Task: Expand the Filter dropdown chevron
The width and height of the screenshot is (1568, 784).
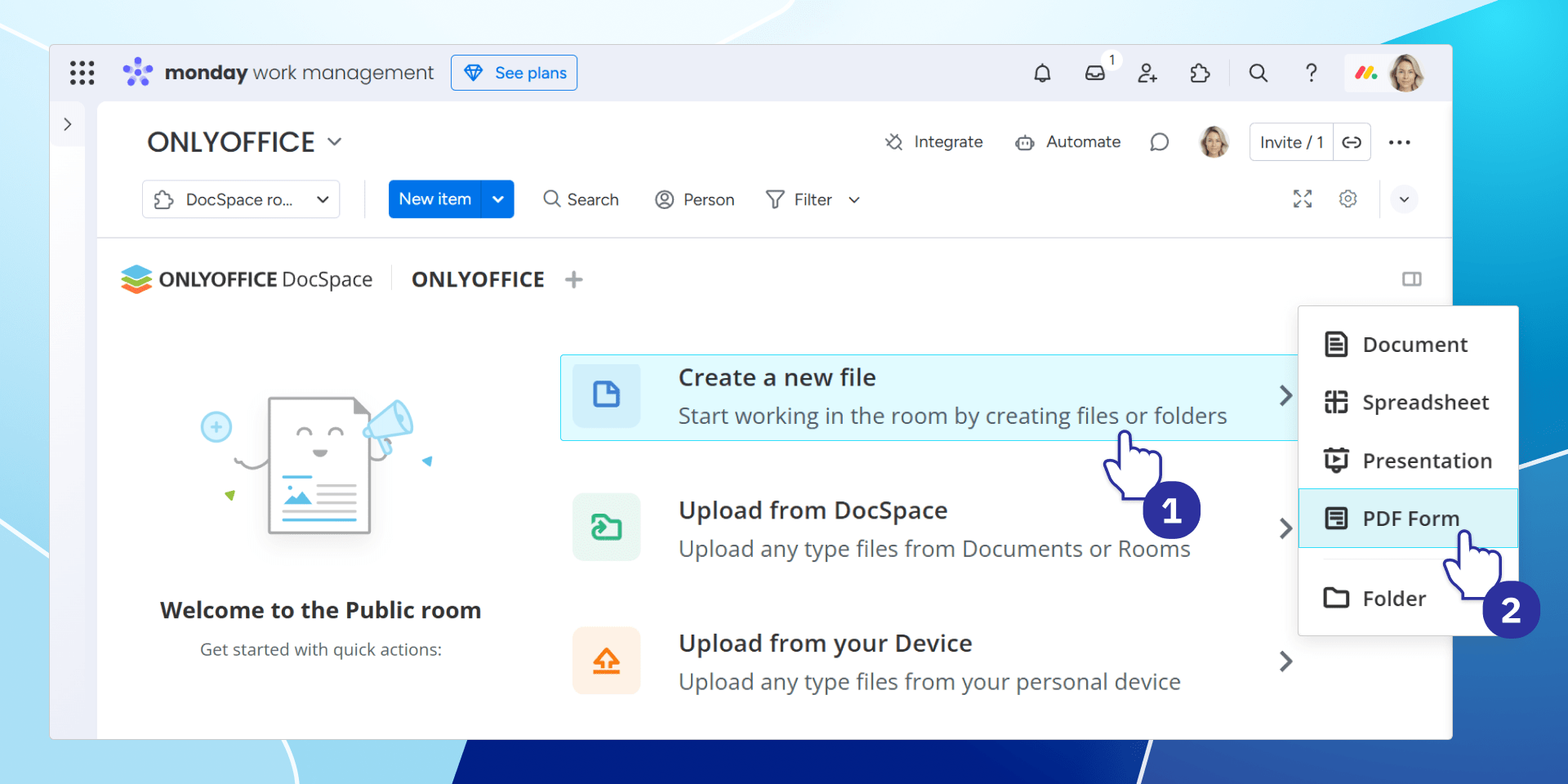Action: pyautogui.click(x=854, y=199)
